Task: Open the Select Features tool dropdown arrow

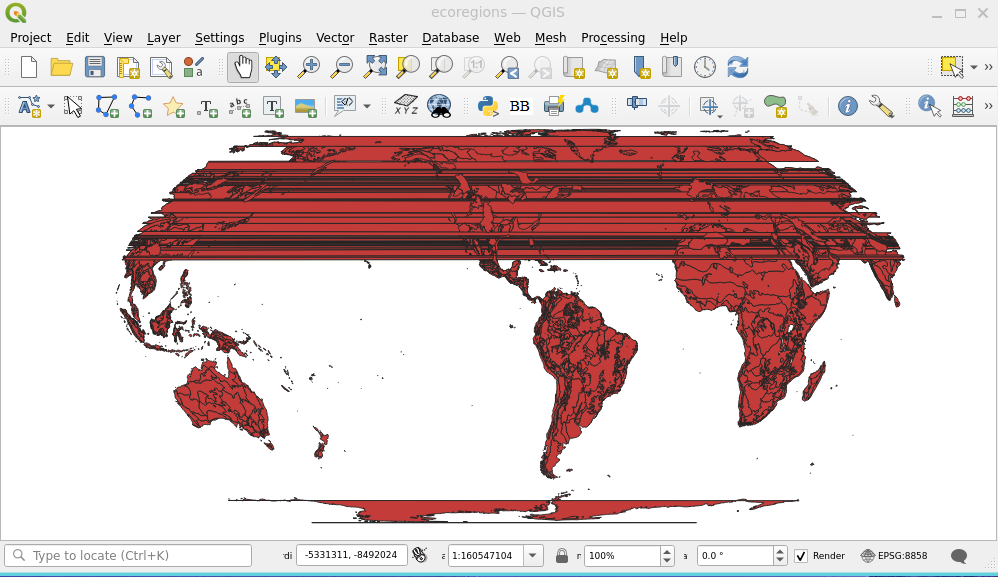Action: coord(974,67)
